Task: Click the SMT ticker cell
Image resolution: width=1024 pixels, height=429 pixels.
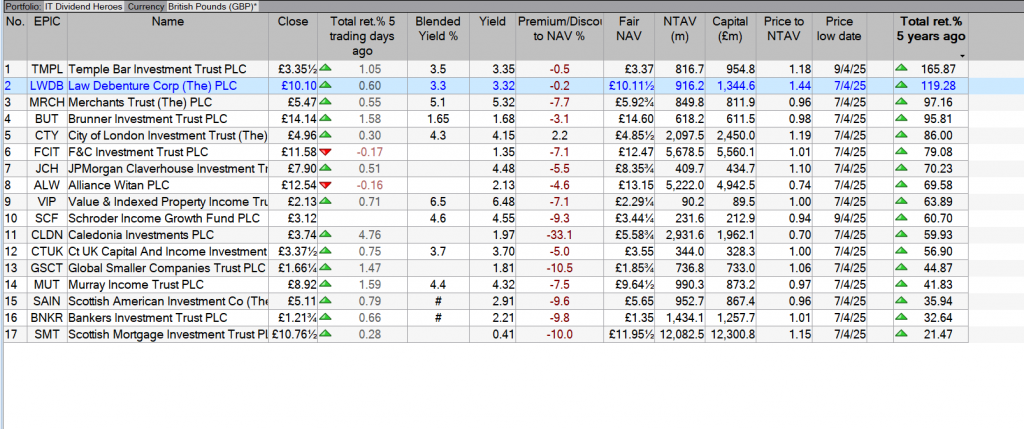Action: pyautogui.click(x=47, y=335)
